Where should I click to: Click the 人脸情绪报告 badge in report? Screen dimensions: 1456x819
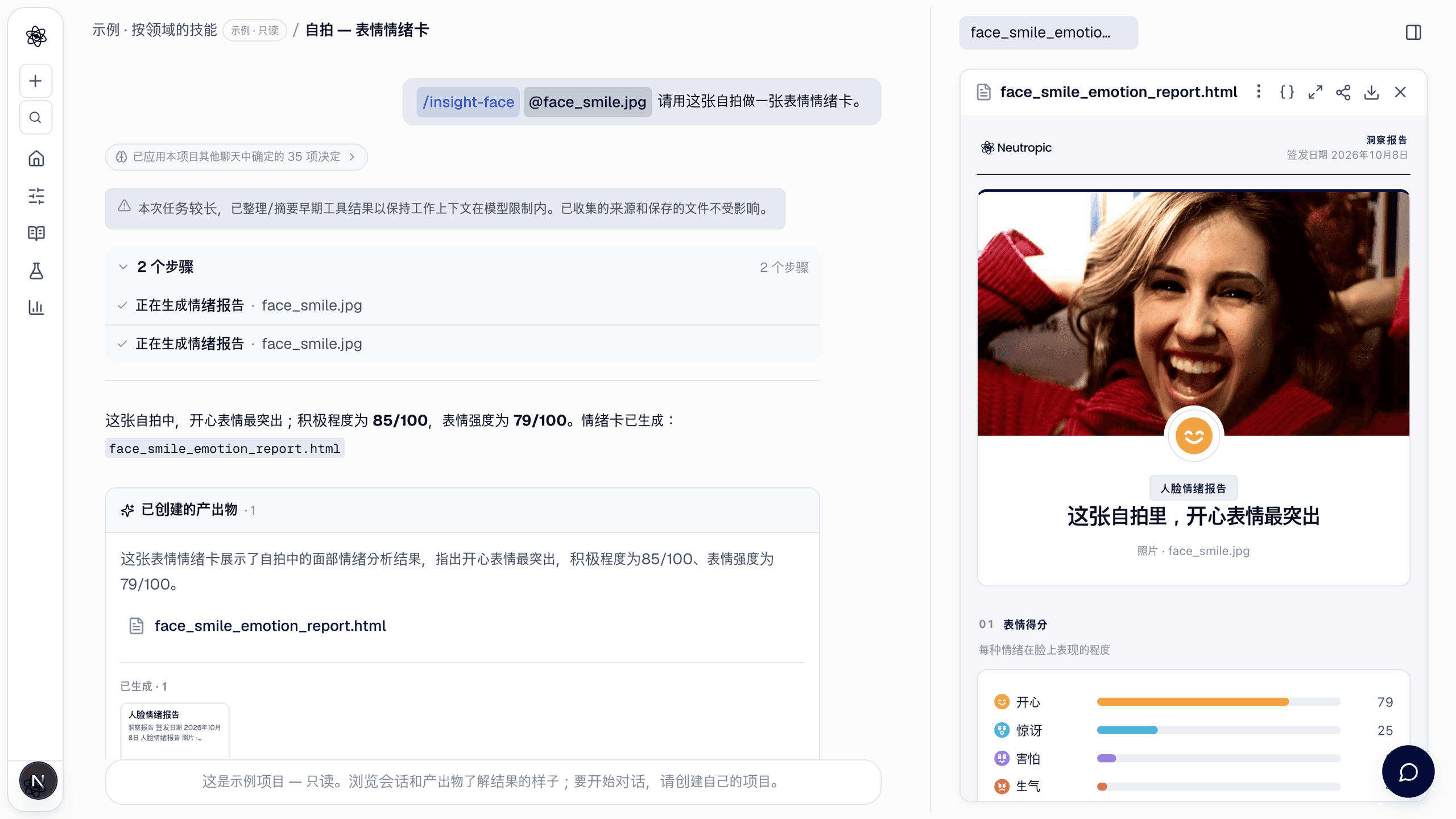click(x=1193, y=488)
